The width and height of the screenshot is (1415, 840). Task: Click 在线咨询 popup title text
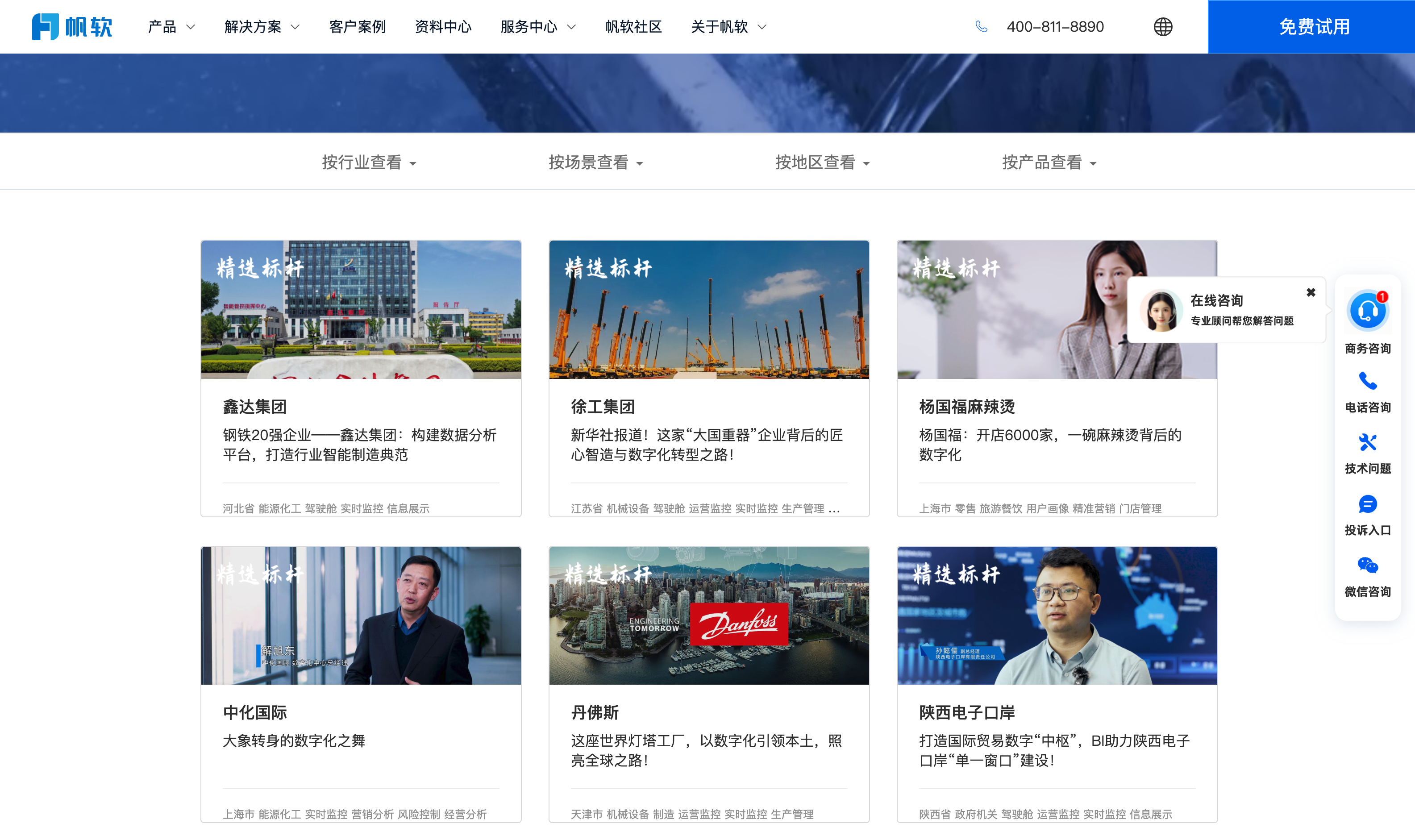pos(1216,300)
